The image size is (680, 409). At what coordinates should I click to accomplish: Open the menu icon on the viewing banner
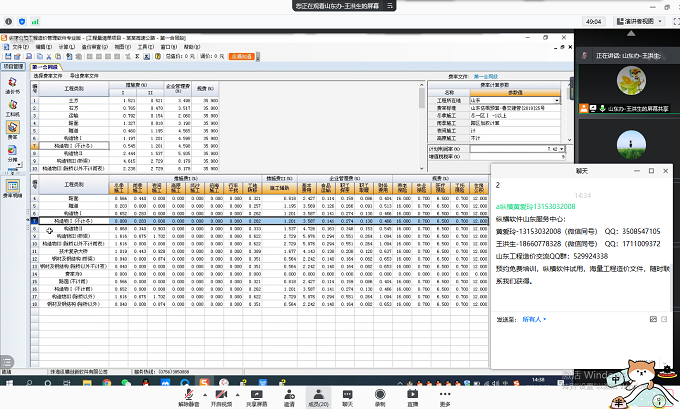[389, 6]
